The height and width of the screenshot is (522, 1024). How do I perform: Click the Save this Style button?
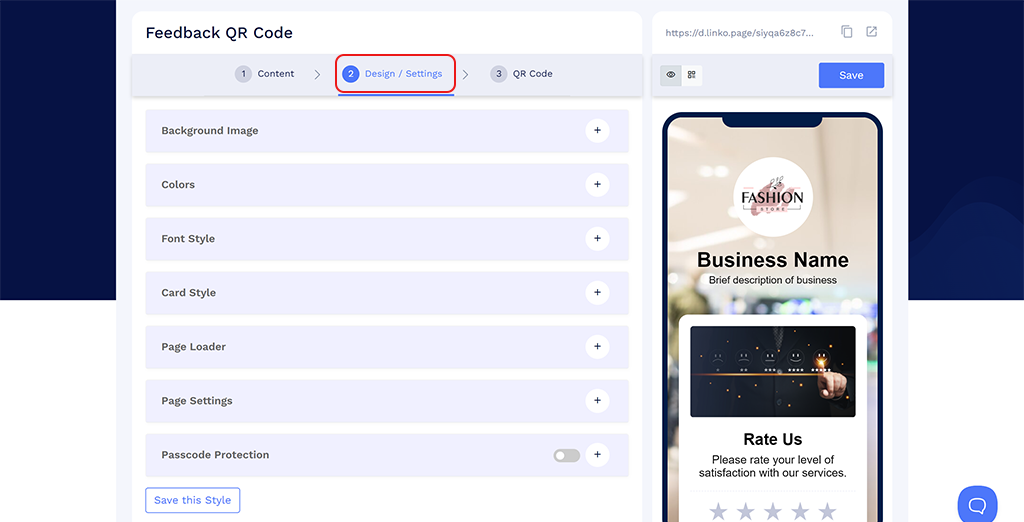tap(192, 500)
